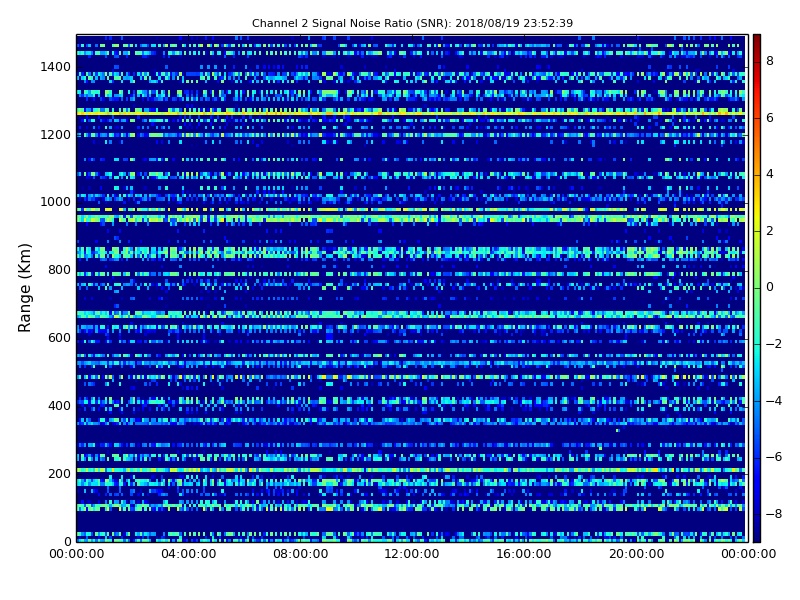This screenshot has width=800, height=600.
Task: Click the 04:00:00 time tick label
Action: point(189,554)
